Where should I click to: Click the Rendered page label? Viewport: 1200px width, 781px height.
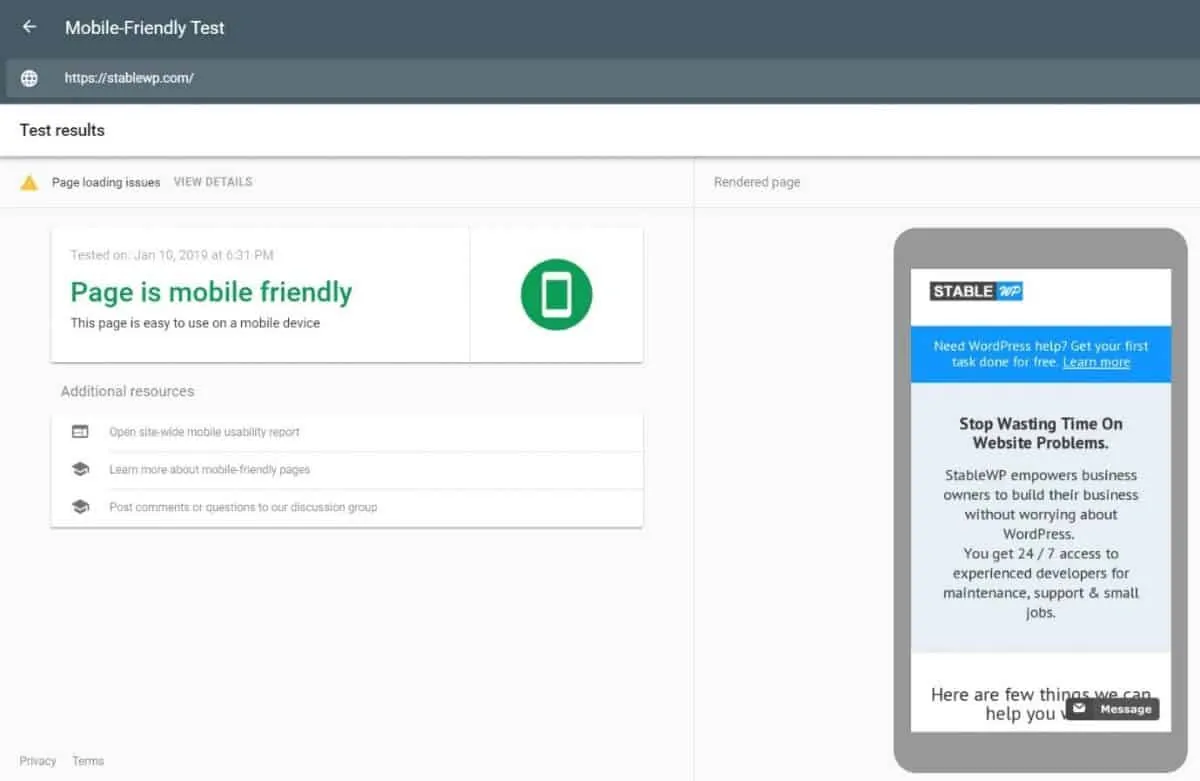click(757, 182)
